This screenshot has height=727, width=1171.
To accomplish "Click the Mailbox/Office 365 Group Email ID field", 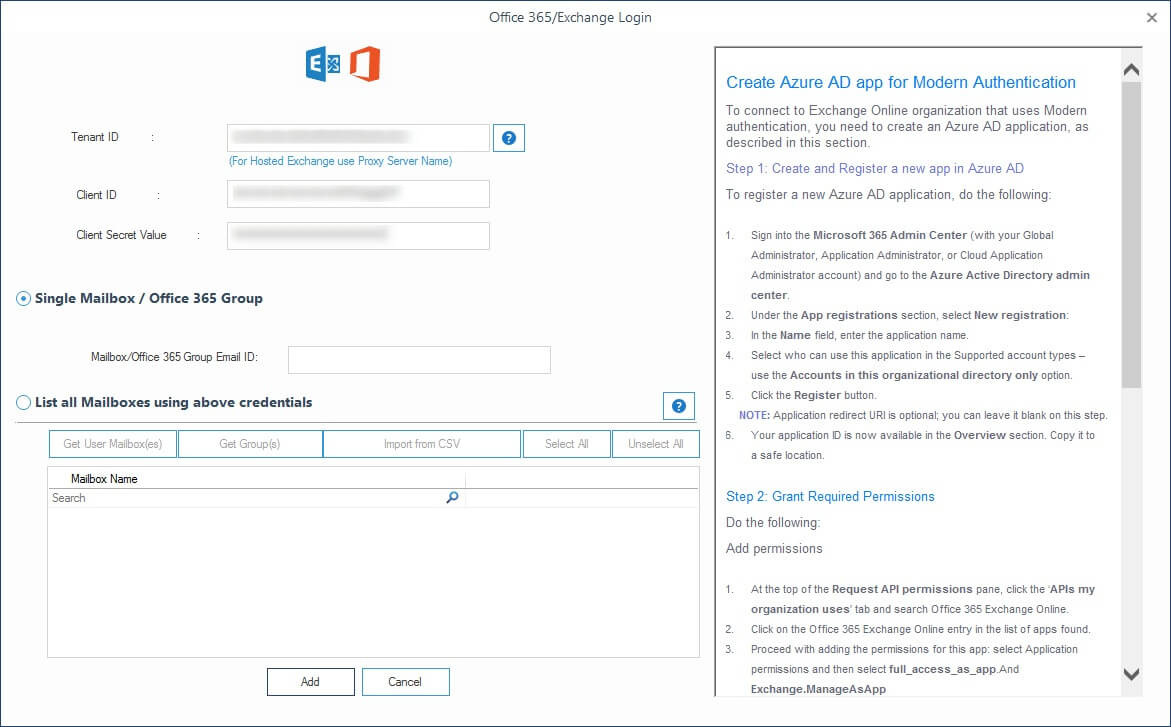I will click(x=420, y=360).
